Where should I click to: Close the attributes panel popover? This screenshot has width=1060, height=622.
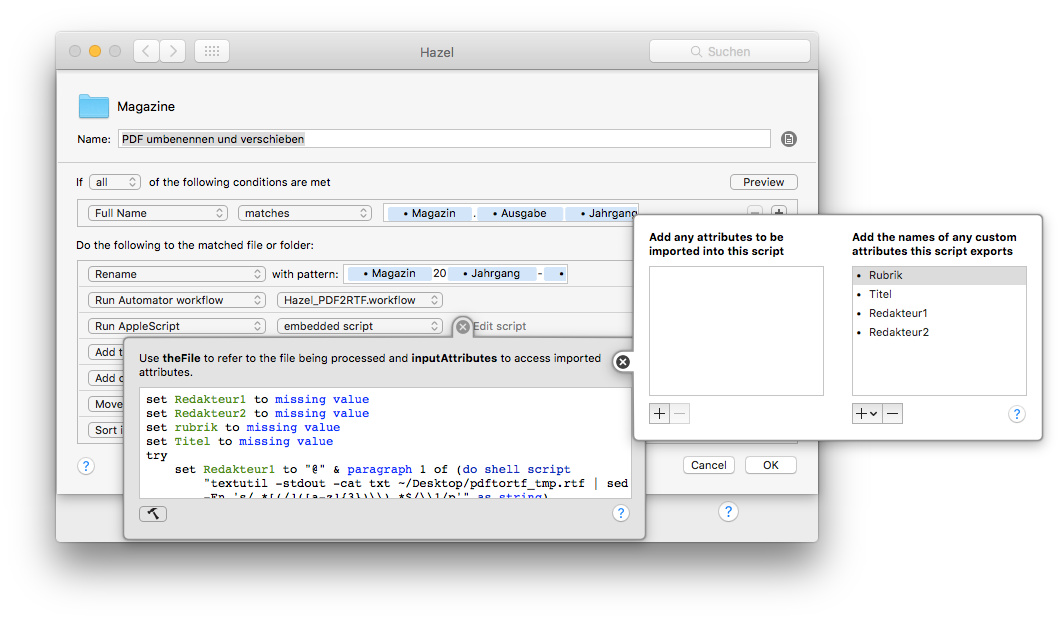[623, 362]
